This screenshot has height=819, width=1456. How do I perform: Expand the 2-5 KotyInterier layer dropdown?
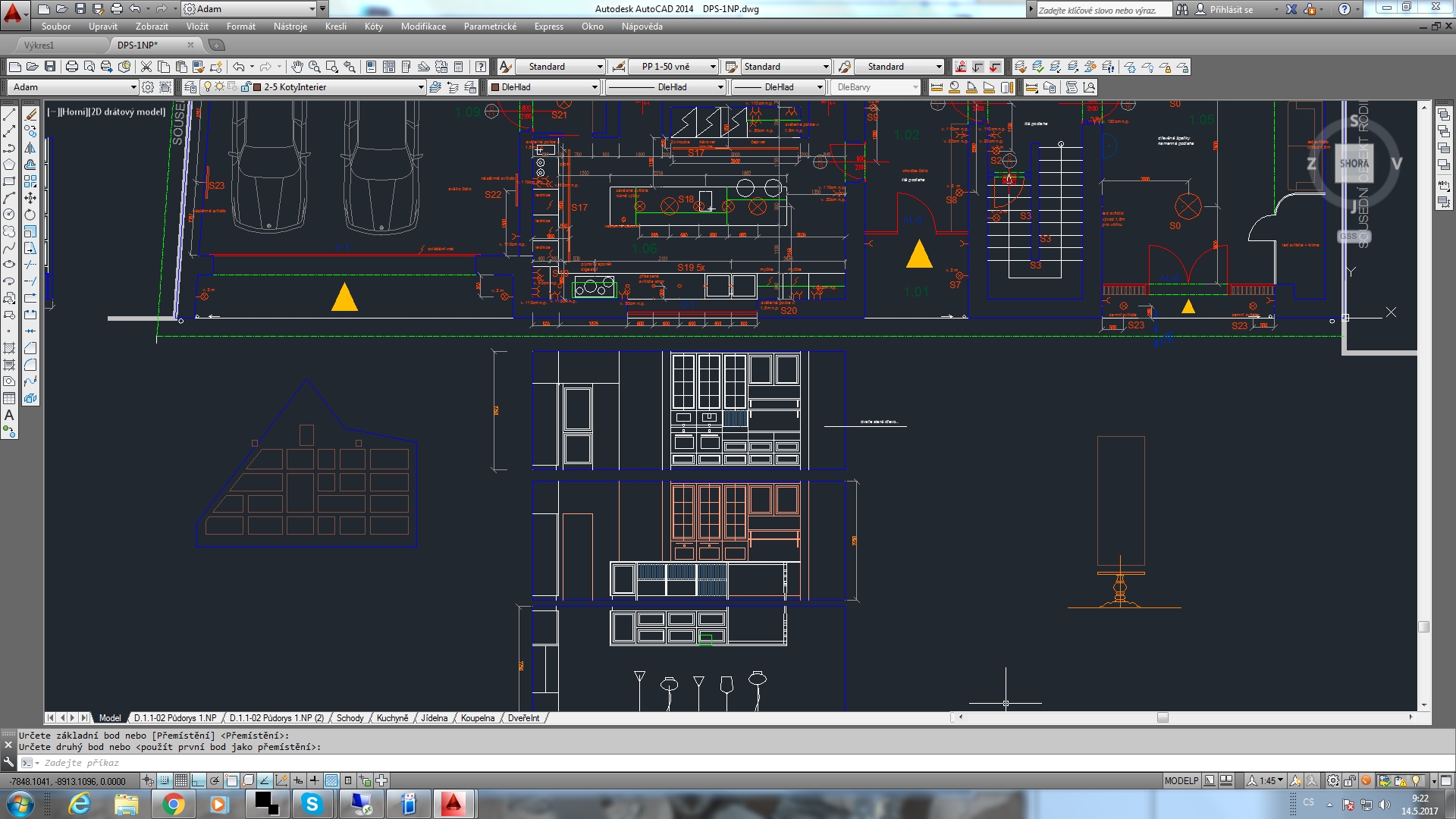421,87
